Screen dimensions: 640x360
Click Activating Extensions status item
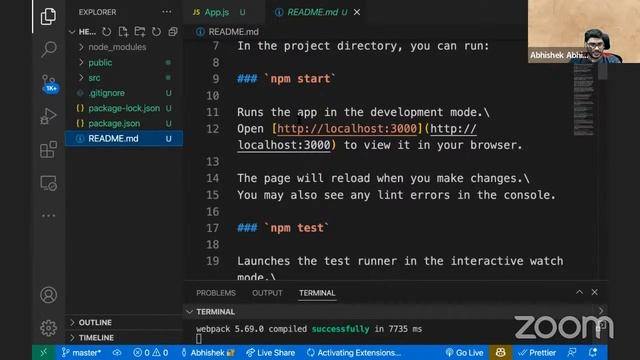point(353,353)
